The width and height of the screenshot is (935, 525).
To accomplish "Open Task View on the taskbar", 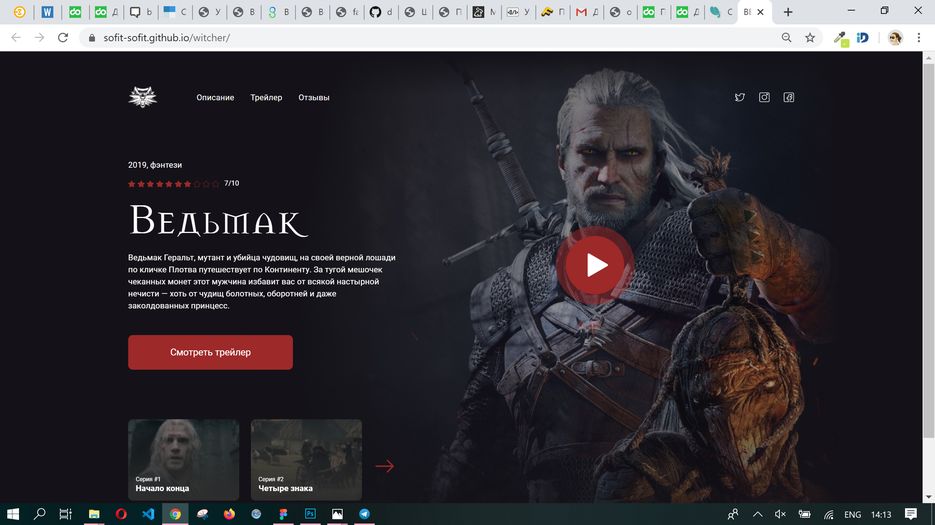I will [x=66, y=514].
